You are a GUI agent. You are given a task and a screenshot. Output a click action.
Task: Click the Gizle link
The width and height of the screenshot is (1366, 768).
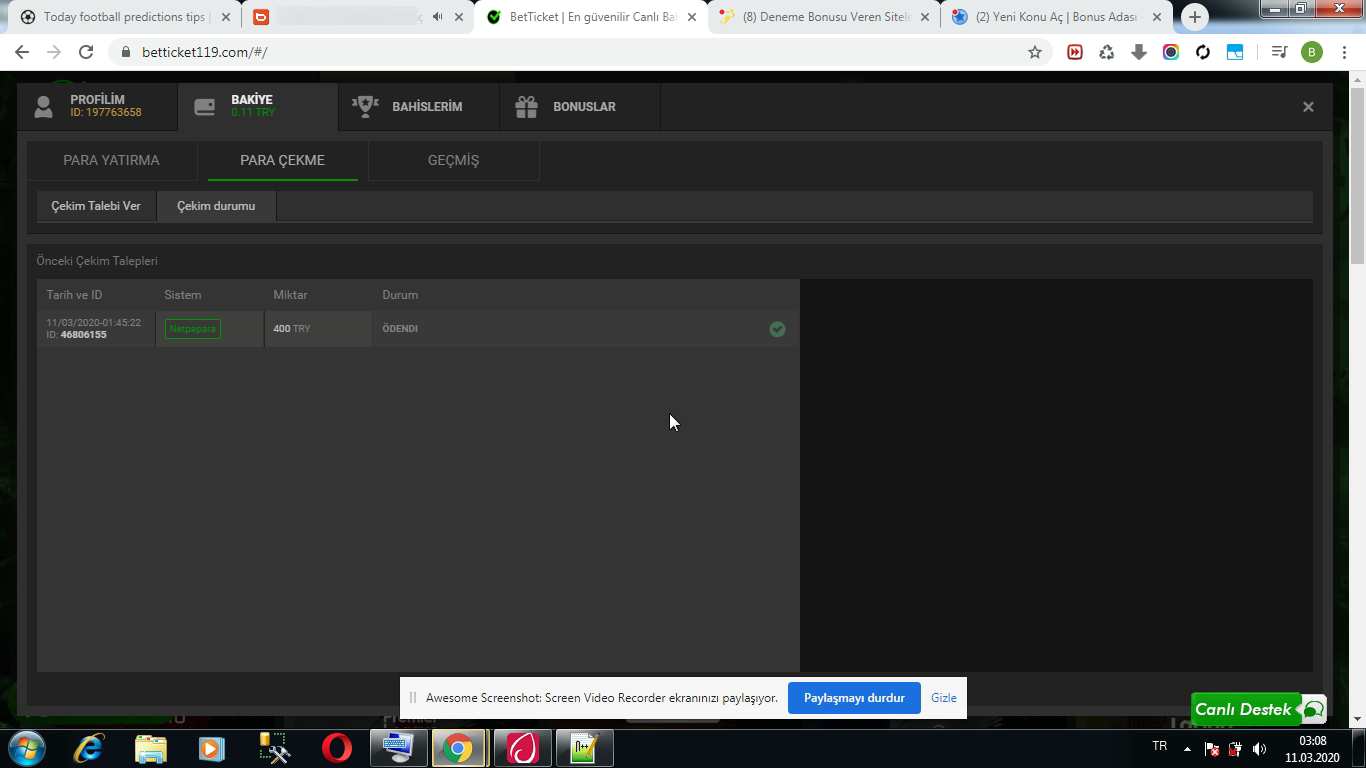click(x=943, y=698)
